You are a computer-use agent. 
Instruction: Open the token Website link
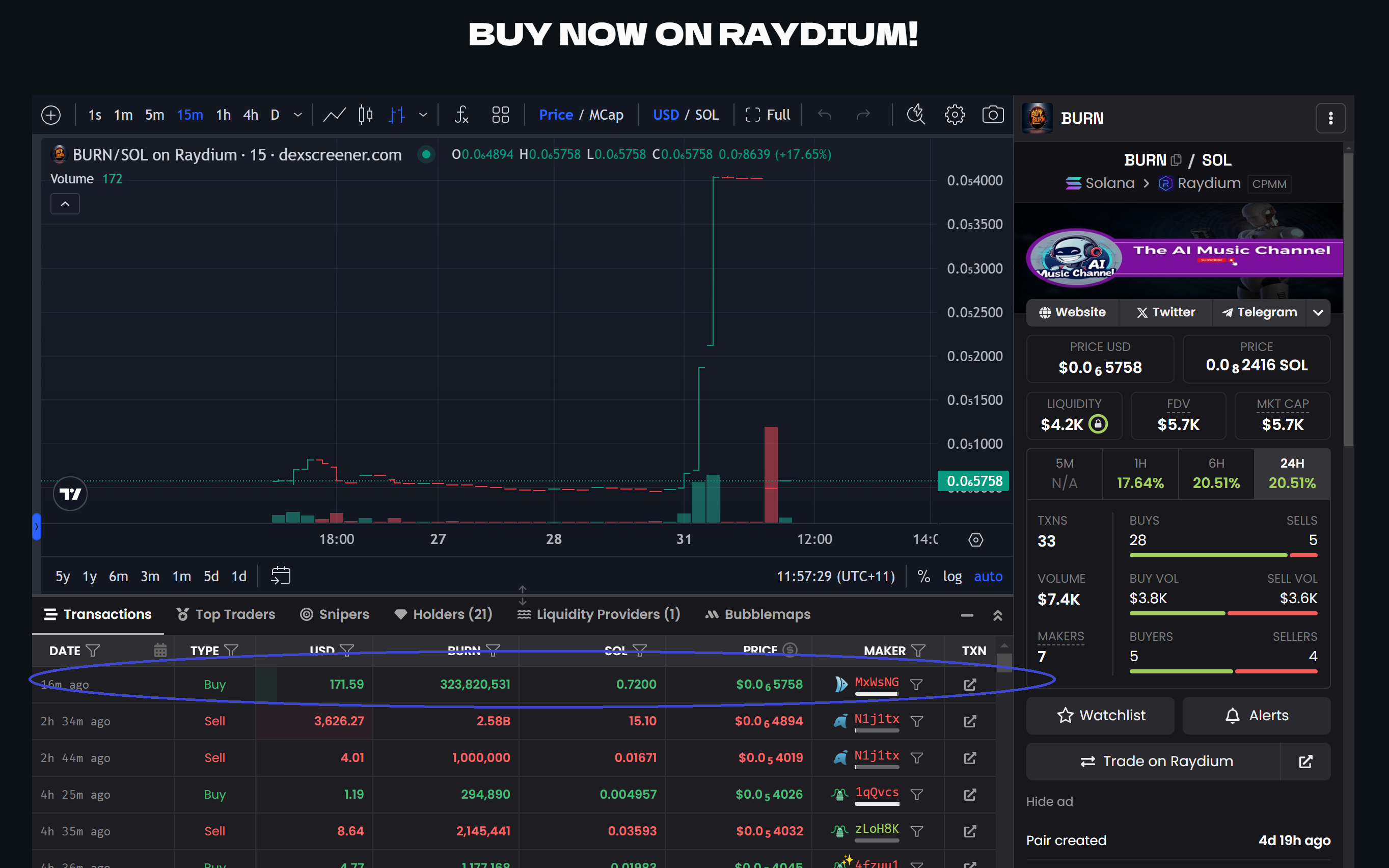(x=1072, y=312)
